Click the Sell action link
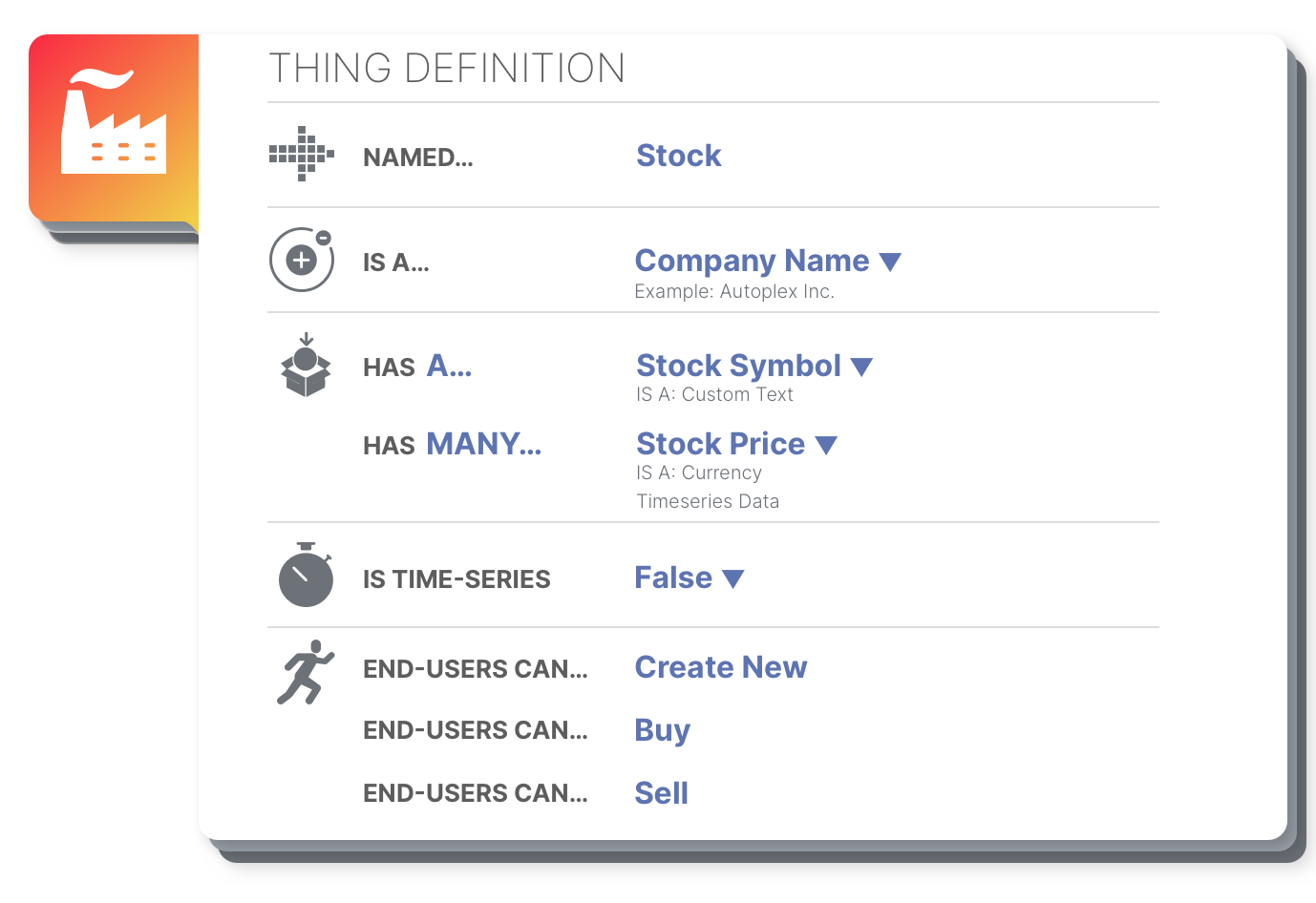Screen dimensions: 1316x903 coord(662,793)
